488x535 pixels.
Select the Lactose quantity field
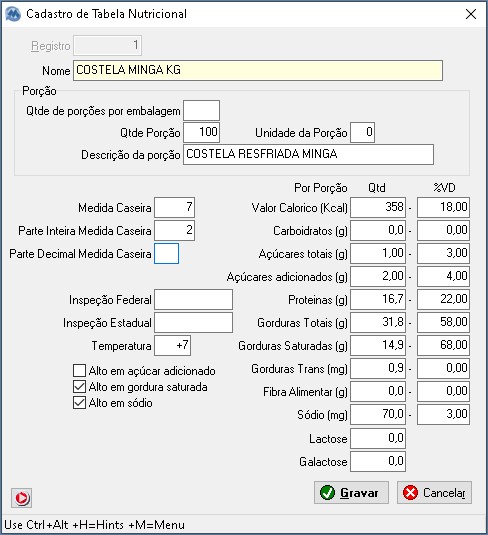point(378,438)
